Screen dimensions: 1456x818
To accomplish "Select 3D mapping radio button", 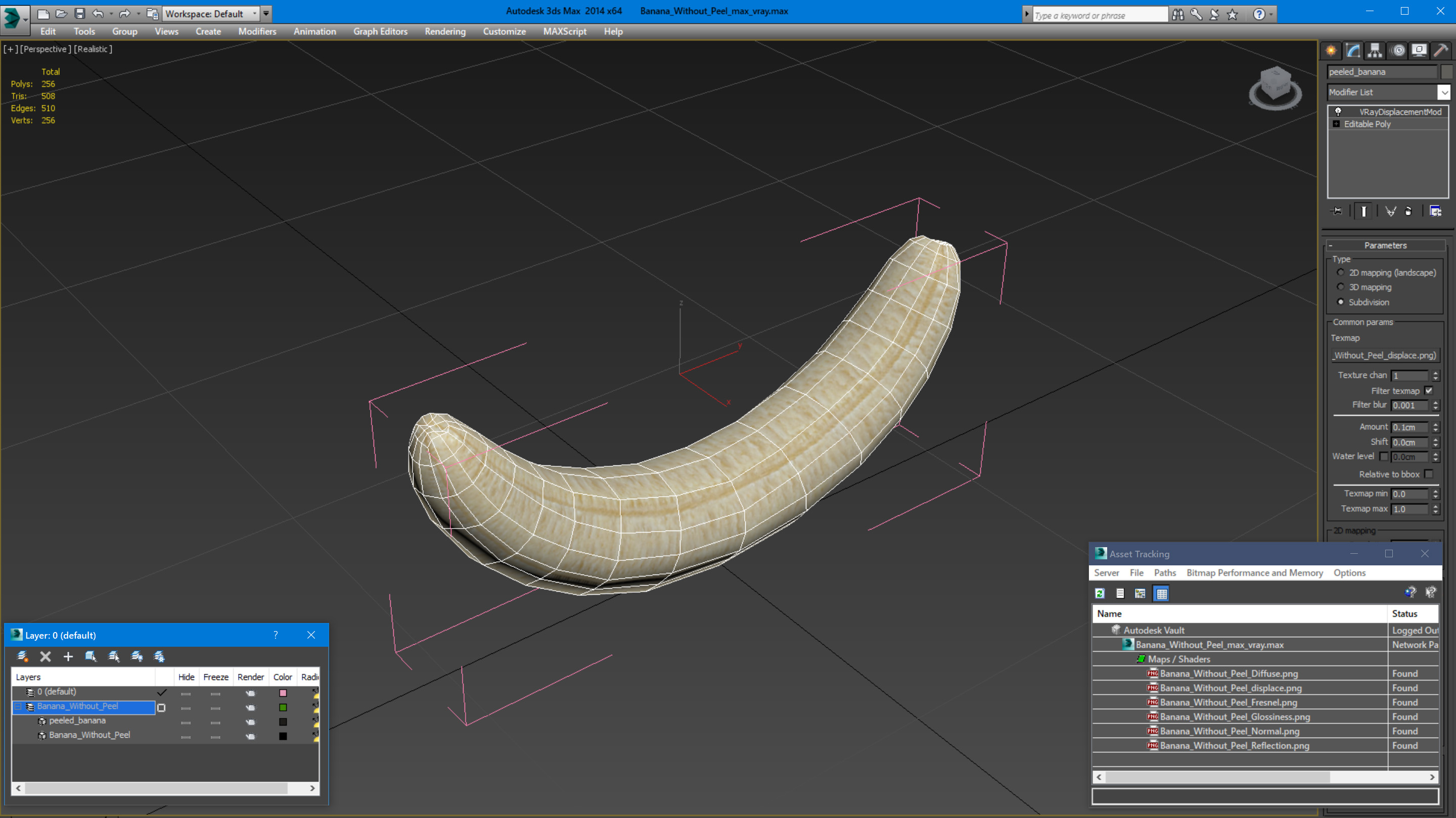I will (x=1340, y=287).
